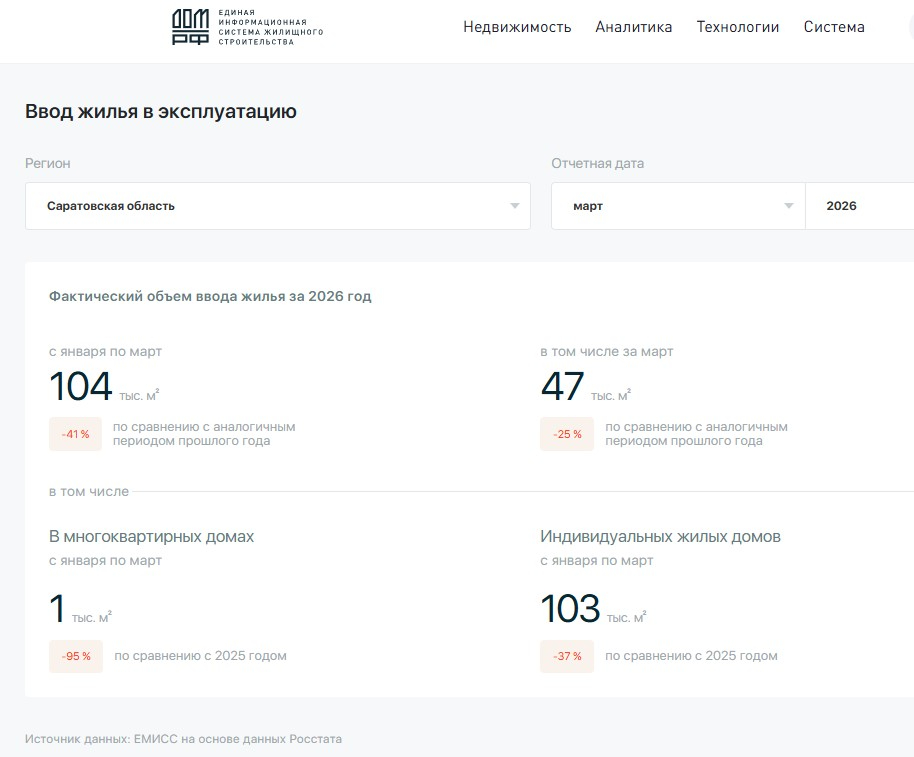Open the март month selector
The height and width of the screenshot is (757, 914).
click(x=677, y=206)
